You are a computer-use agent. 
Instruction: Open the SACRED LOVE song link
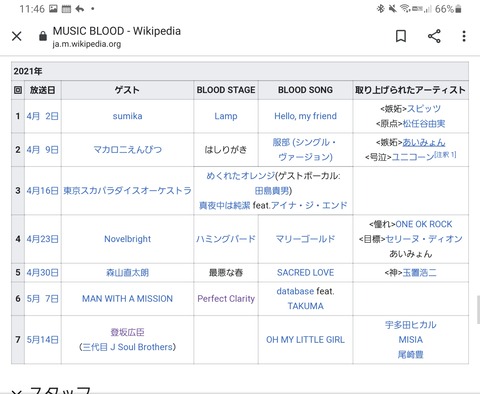coord(305,273)
